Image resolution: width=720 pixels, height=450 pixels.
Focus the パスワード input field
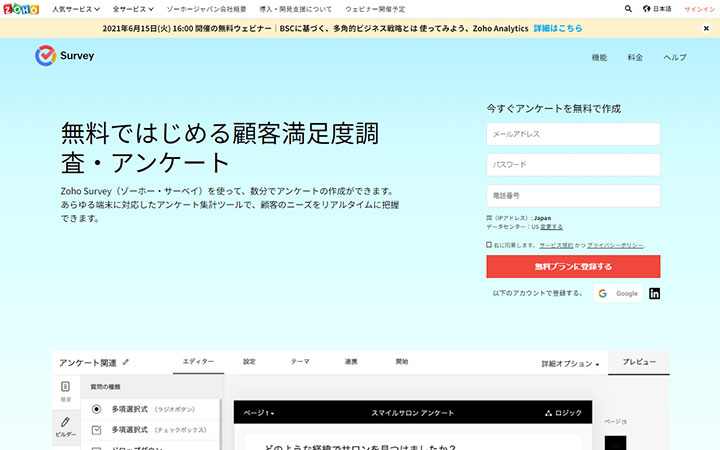coord(573,165)
